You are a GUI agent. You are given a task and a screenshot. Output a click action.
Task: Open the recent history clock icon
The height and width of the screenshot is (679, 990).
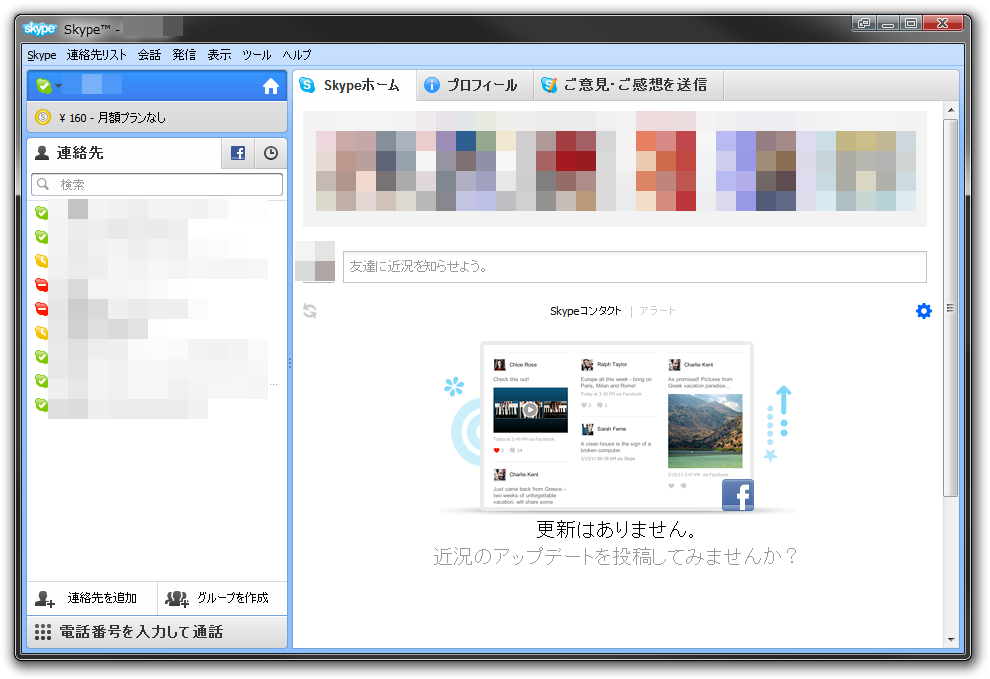[x=271, y=153]
